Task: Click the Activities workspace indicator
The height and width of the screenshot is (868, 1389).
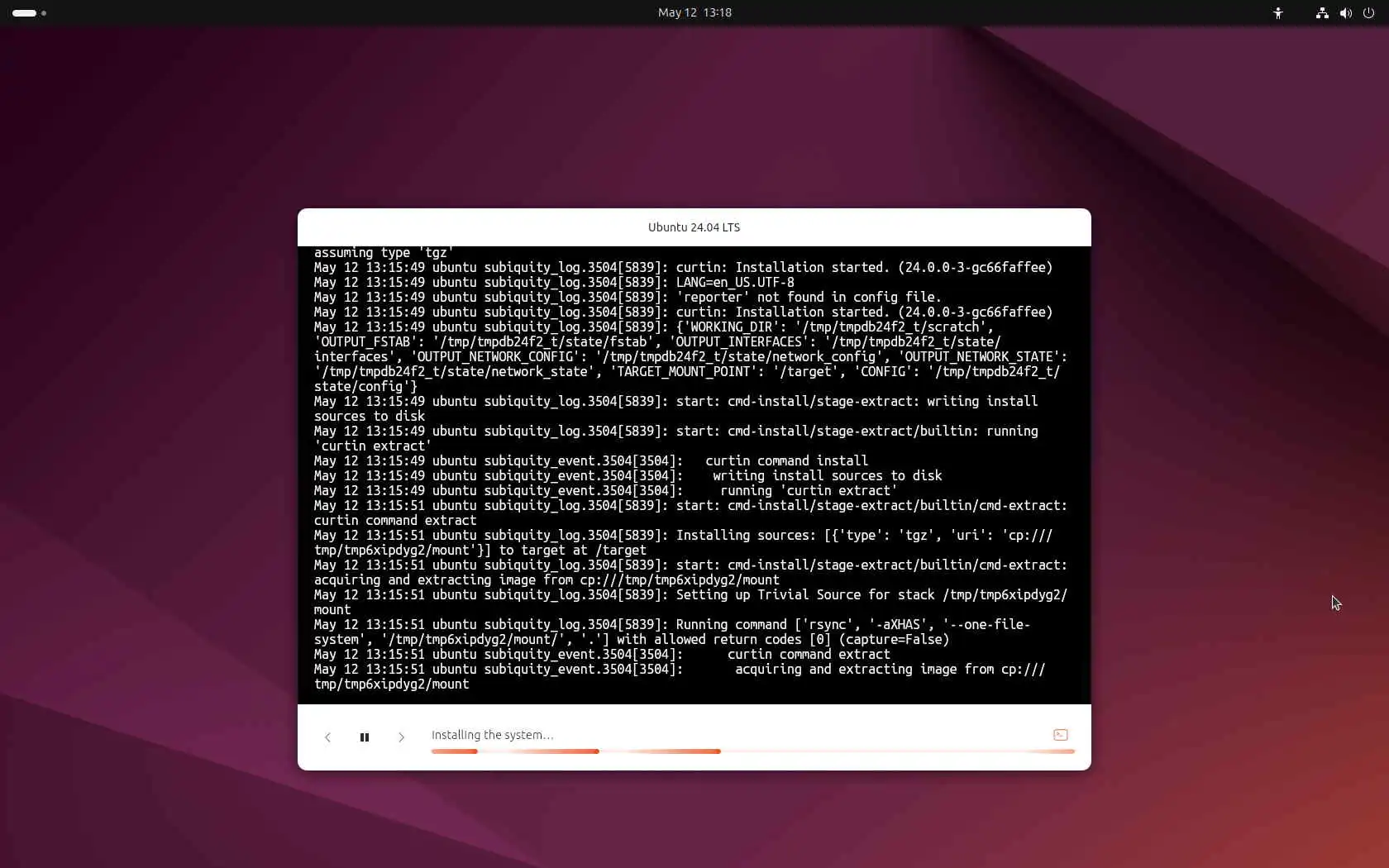Action: (x=29, y=13)
